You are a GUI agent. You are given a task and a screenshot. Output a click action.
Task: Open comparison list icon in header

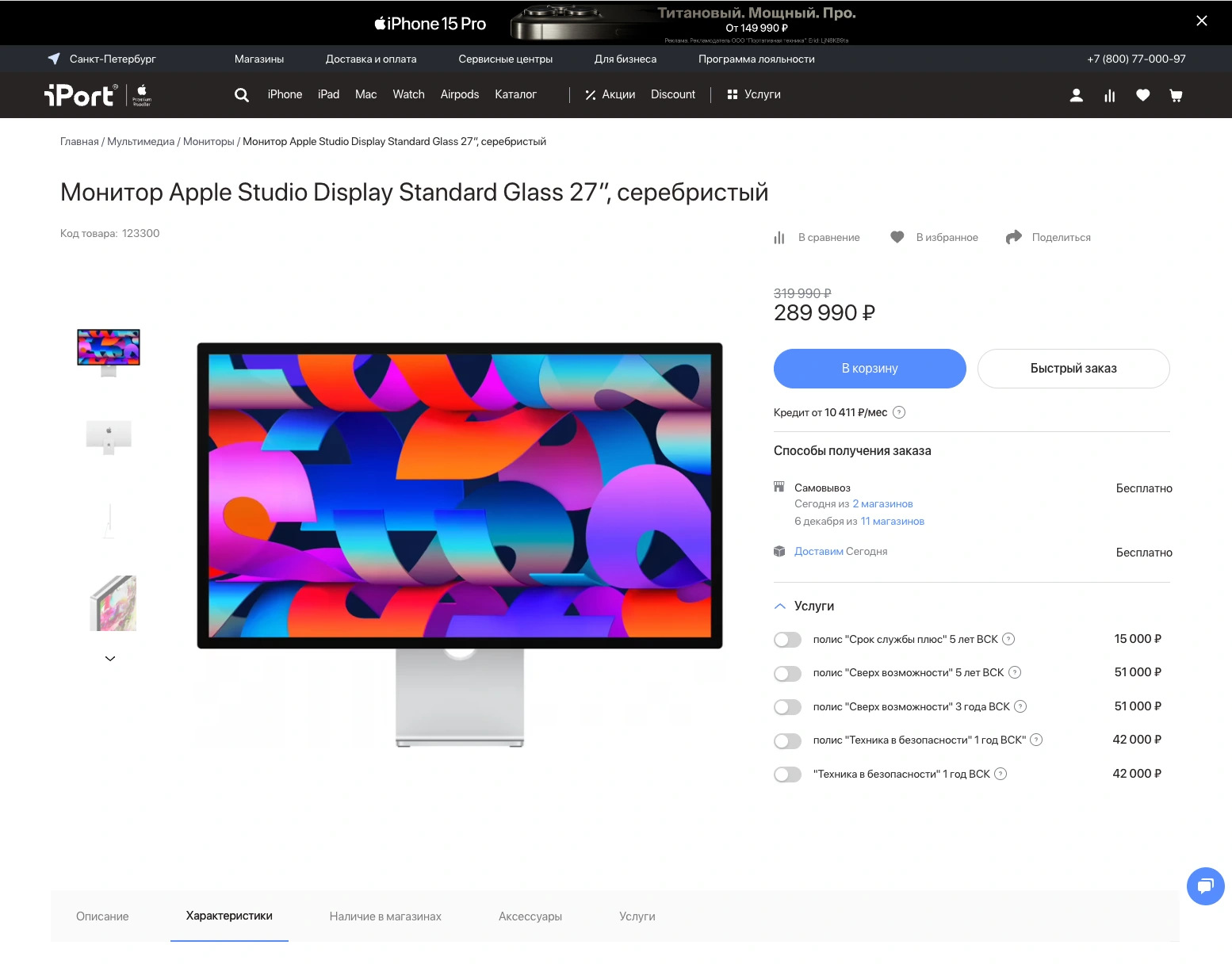1109,95
